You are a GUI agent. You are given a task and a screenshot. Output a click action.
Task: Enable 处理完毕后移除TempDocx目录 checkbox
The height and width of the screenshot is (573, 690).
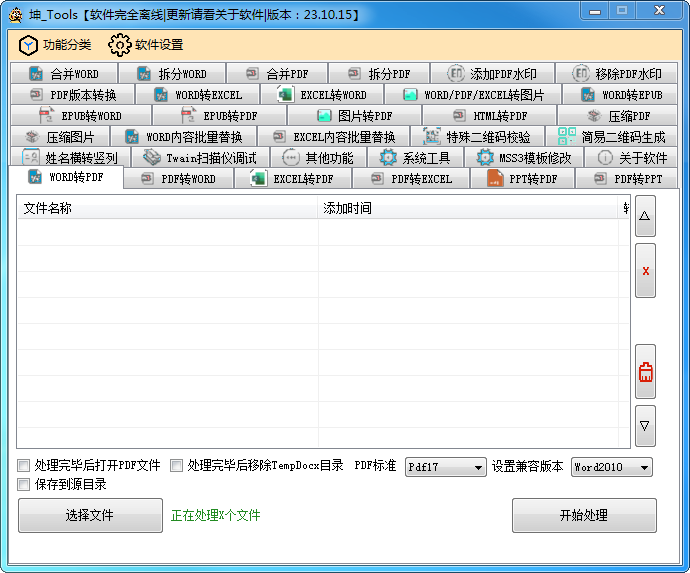pyautogui.click(x=176, y=466)
